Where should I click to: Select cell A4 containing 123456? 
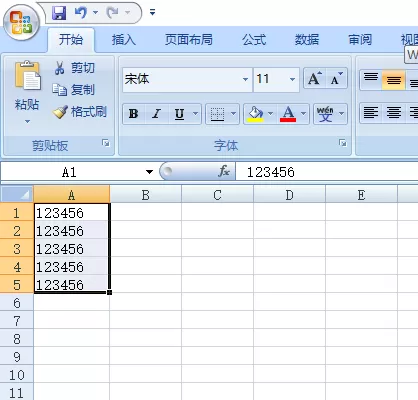pyautogui.click(x=72, y=266)
